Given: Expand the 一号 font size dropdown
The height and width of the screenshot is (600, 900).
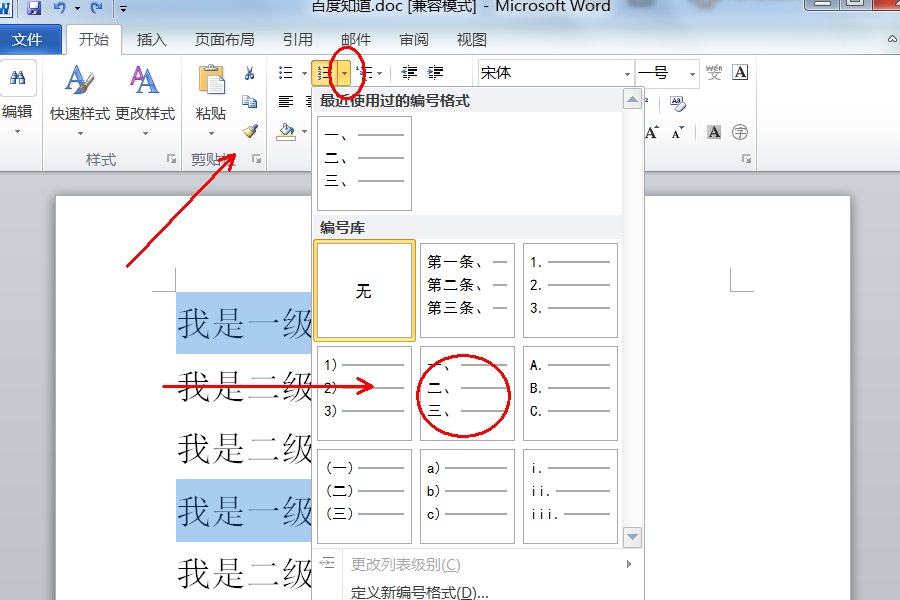Looking at the screenshot, I should coord(692,74).
